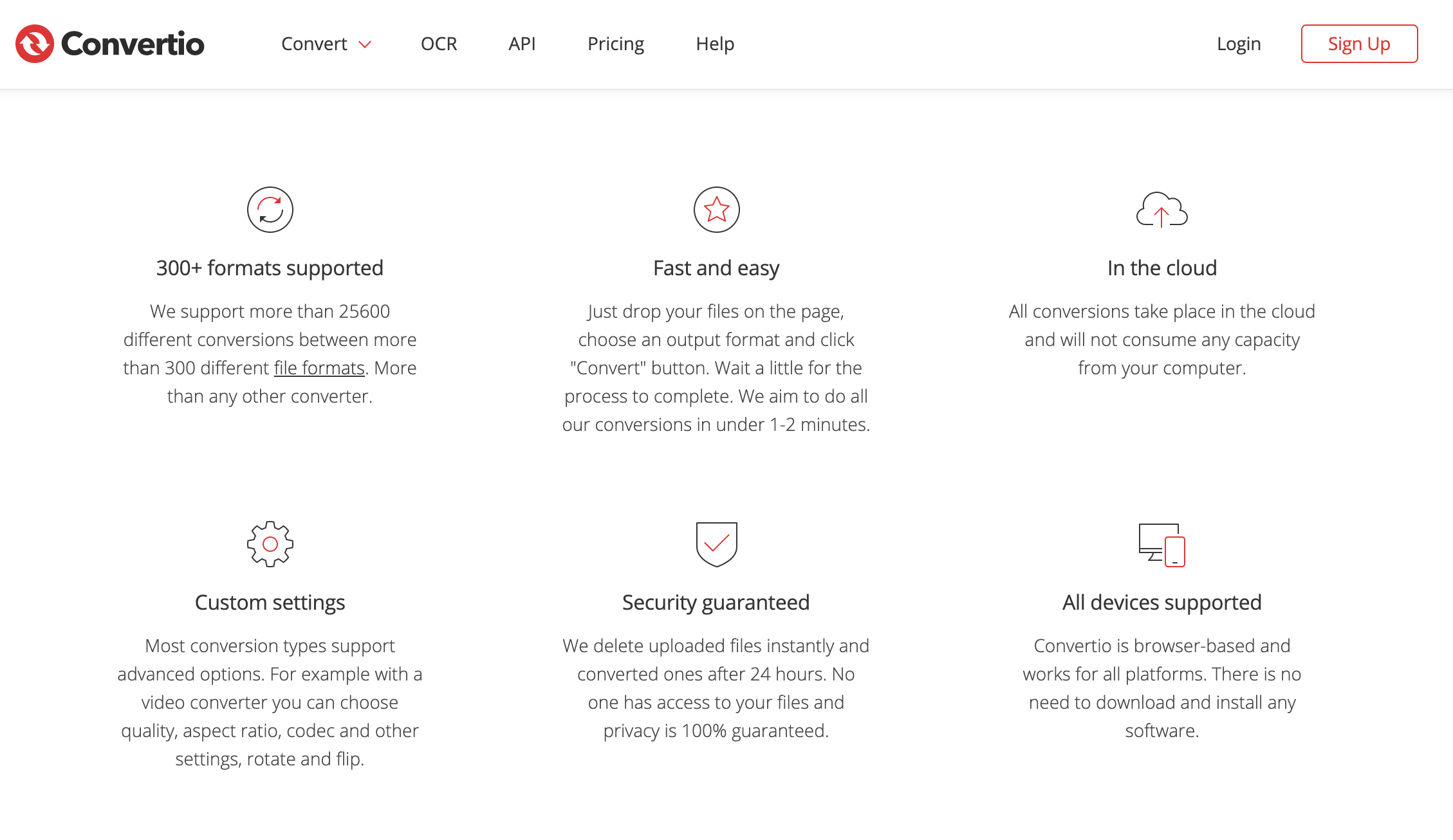Click the star icon above Fast and easy
Screen dimensions: 1453x840
point(716,209)
